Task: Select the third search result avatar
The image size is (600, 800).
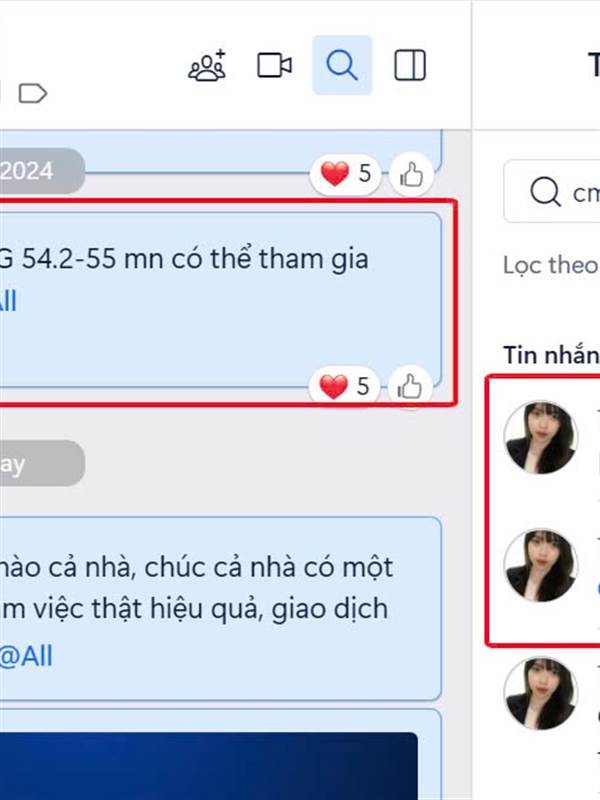Action: coord(541,693)
